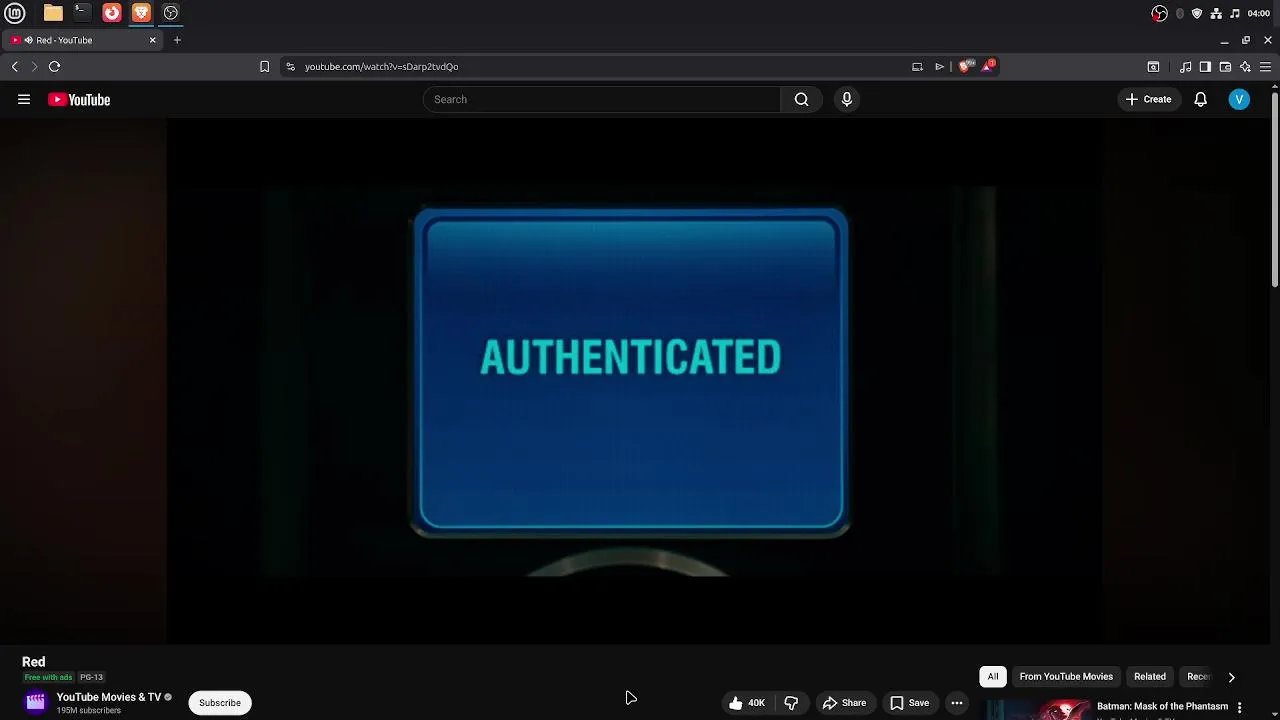The width and height of the screenshot is (1280, 720).
Task: Launch the file manager from panel
Action: (x=53, y=13)
